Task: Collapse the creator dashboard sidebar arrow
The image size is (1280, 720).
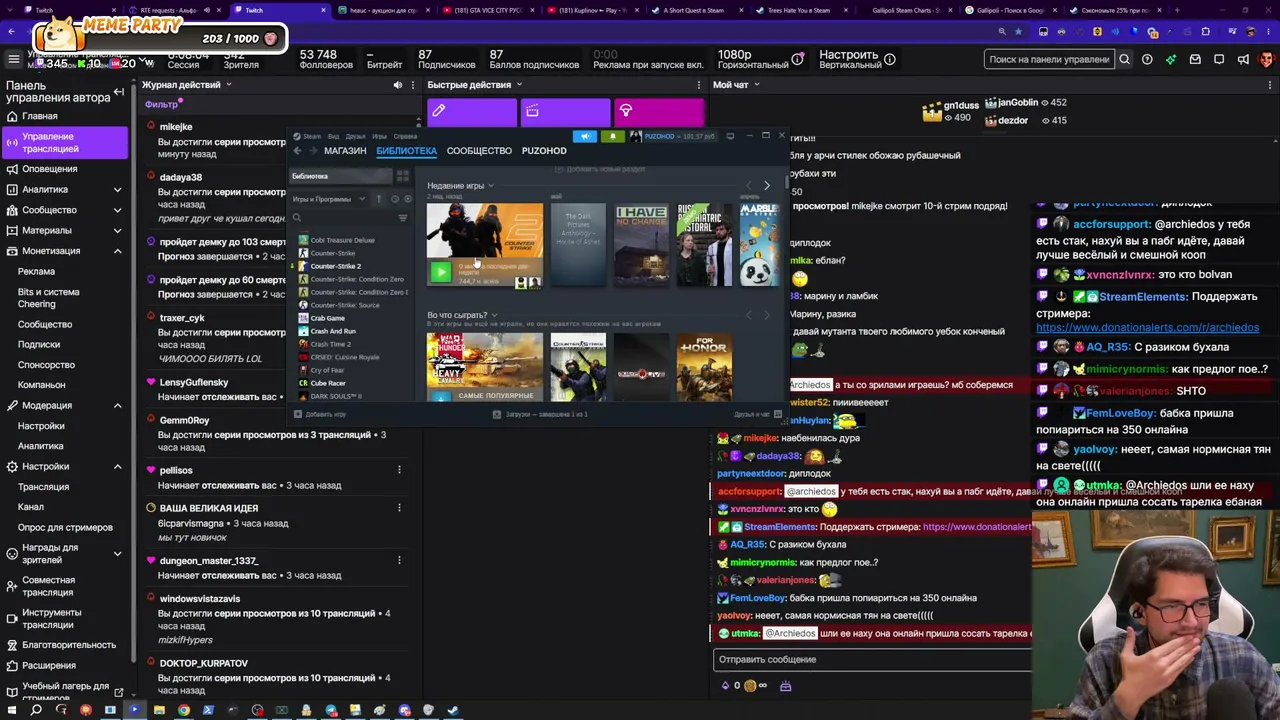Action: point(118,93)
